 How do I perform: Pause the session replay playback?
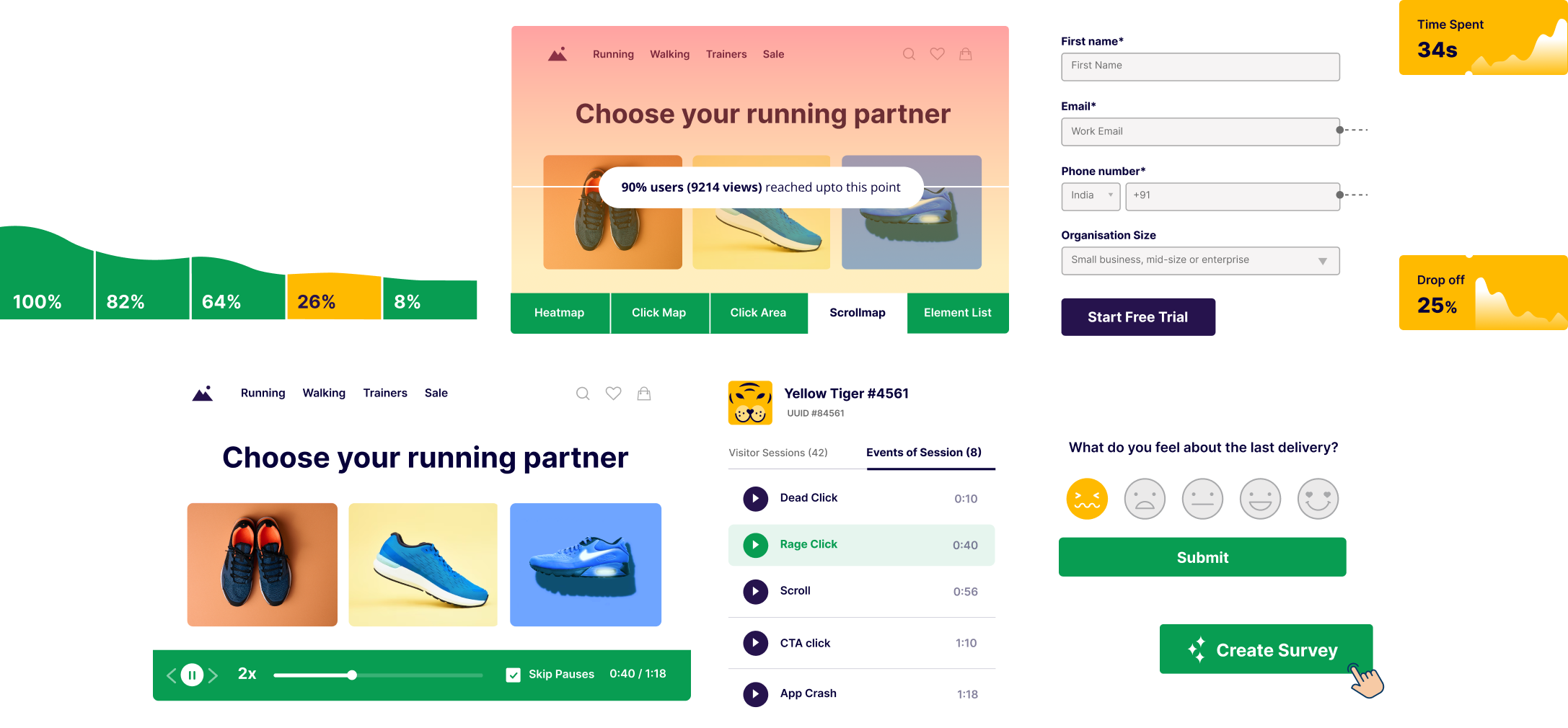click(x=192, y=675)
